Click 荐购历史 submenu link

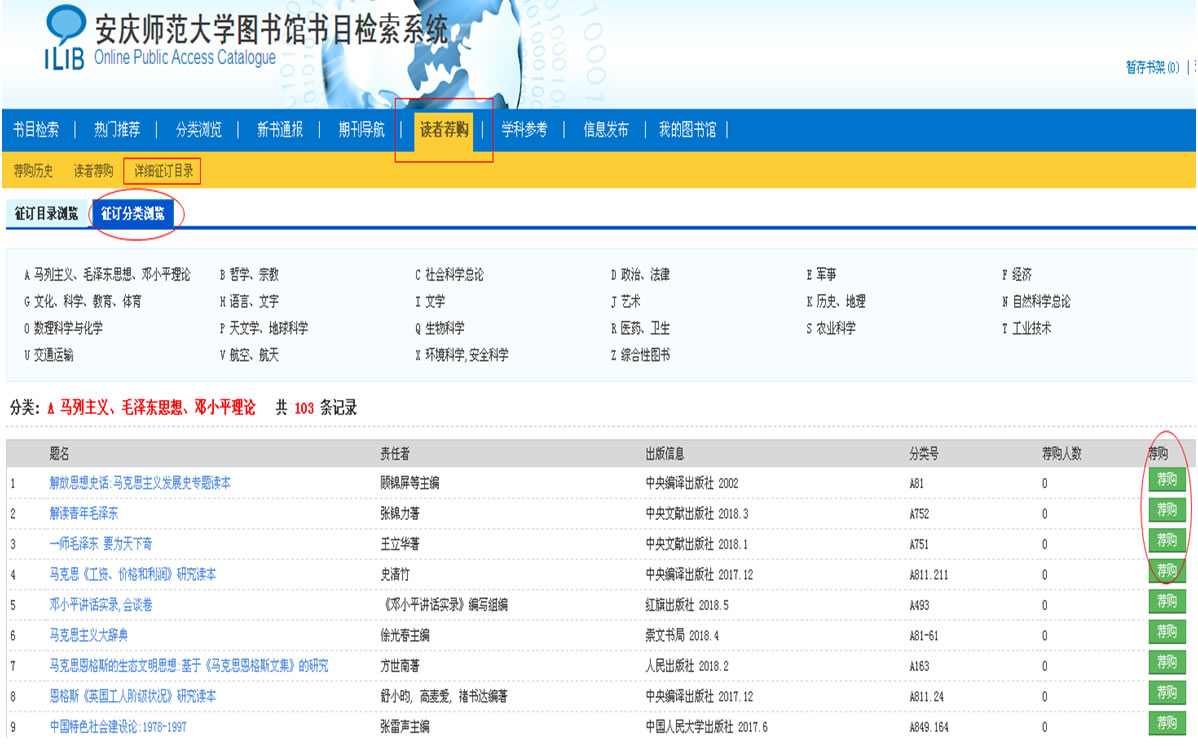point(33,171)
